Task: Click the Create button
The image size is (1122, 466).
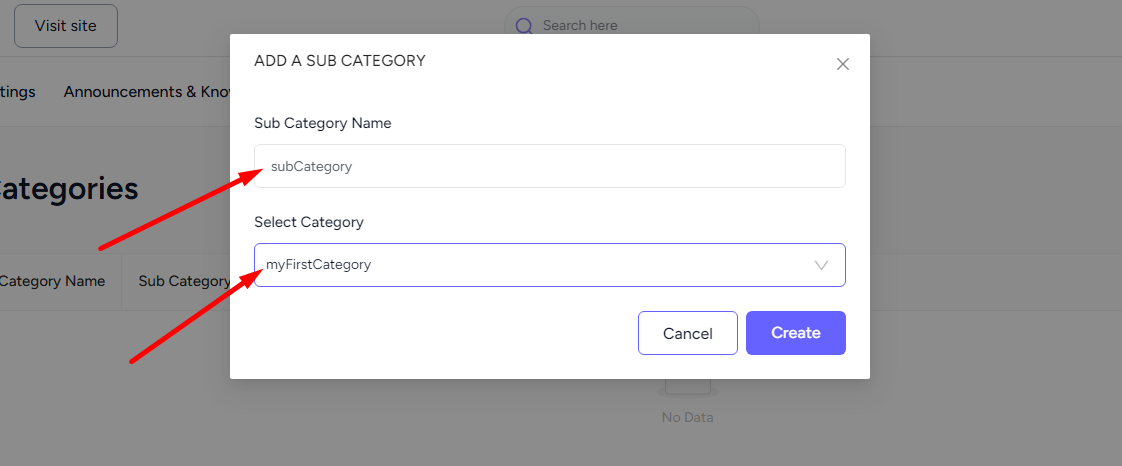Action: coord(796,333)
